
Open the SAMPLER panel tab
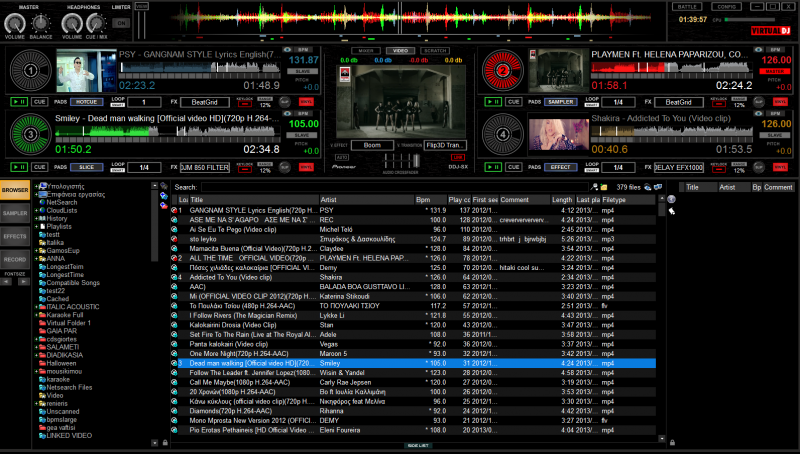[x=15, y=213]
